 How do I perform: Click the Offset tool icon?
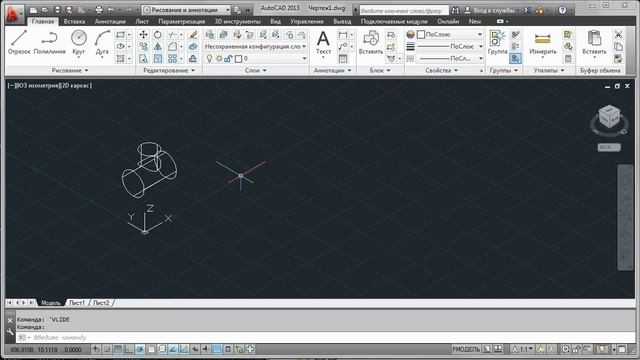pos(193,59)
